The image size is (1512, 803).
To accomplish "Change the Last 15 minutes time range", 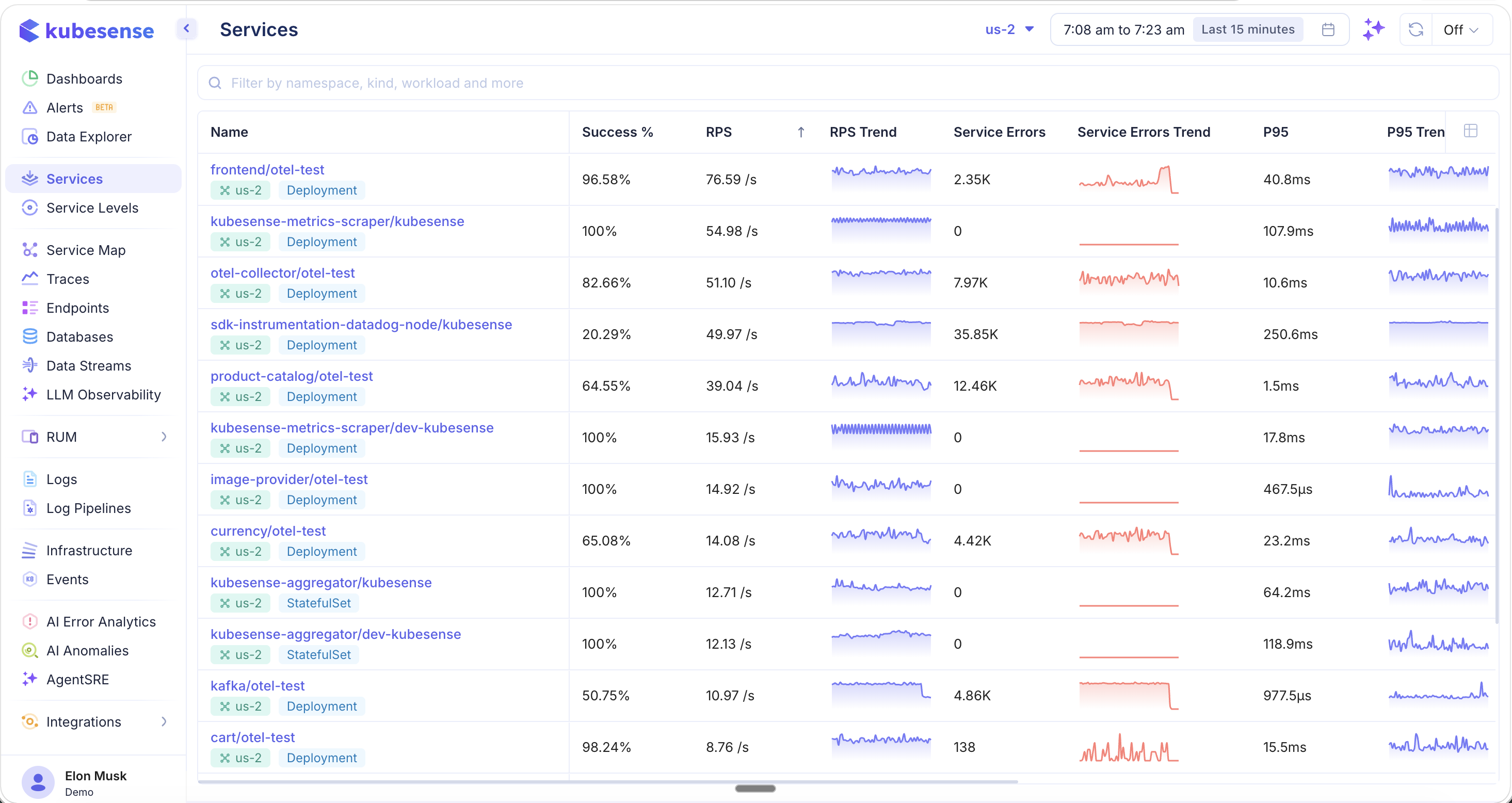I will (x=1248, y=29).
